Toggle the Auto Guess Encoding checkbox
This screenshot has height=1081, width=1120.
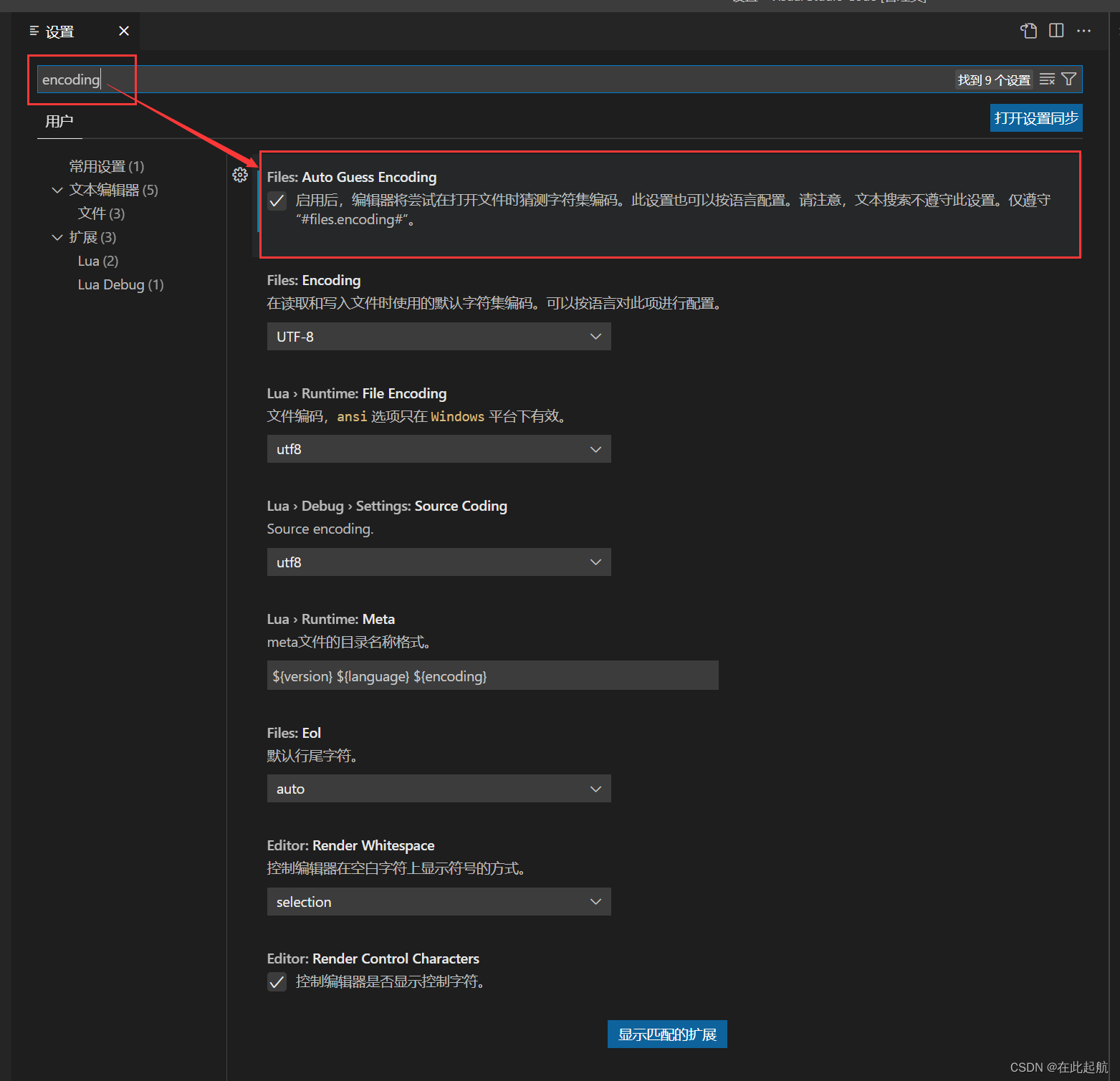tap(277, 201)
